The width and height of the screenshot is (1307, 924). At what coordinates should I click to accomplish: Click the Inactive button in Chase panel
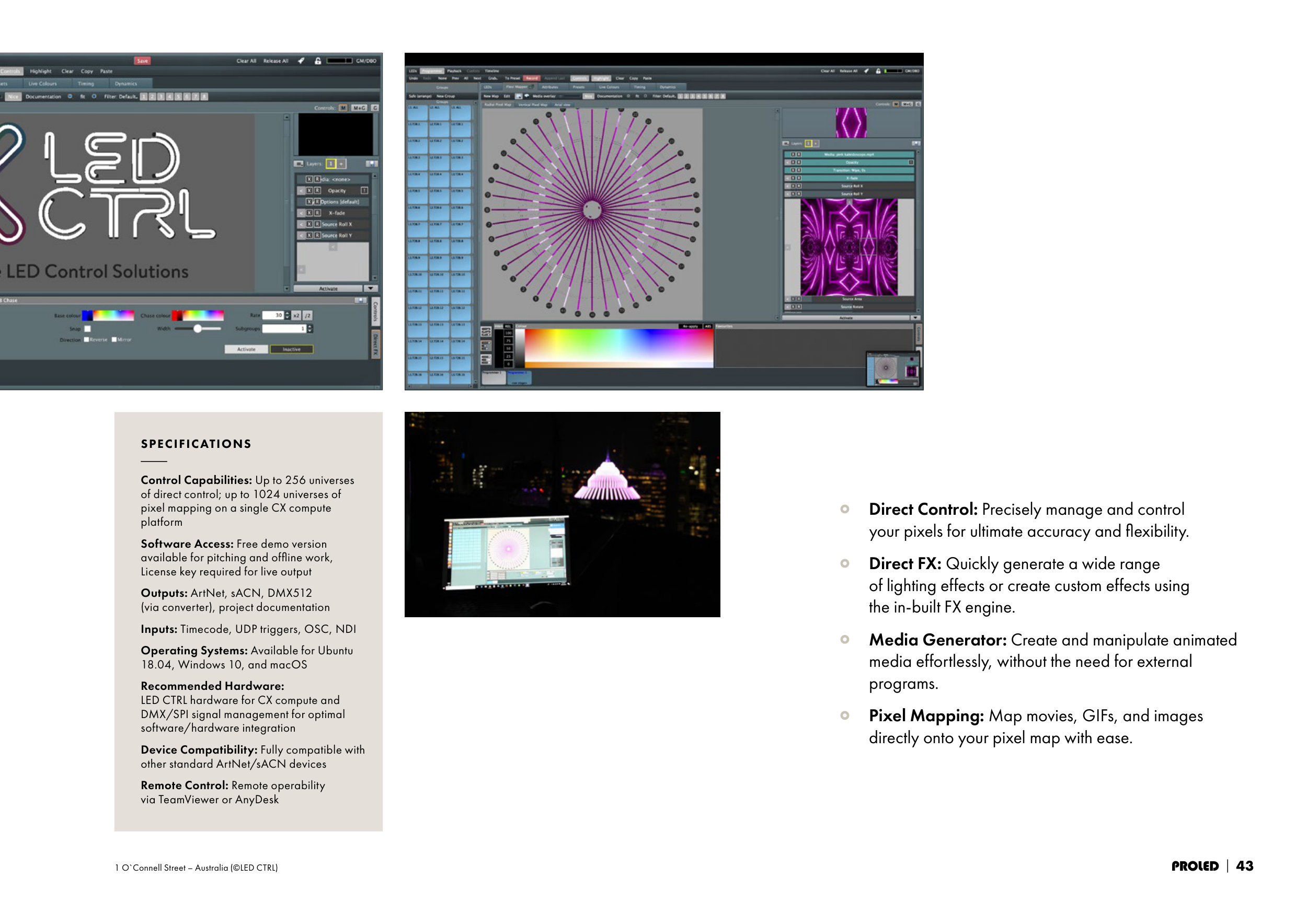(x=291, y=349)
